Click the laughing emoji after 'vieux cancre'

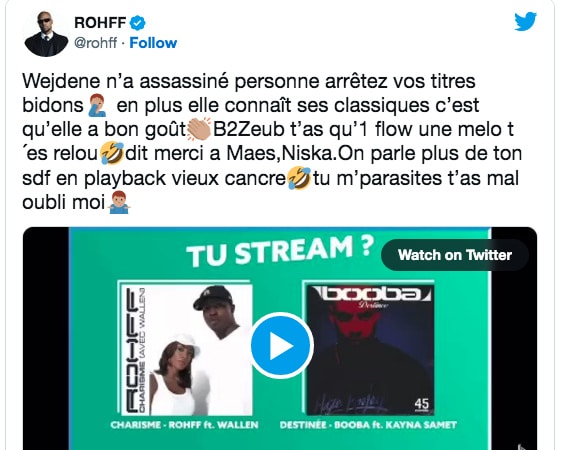299,178
